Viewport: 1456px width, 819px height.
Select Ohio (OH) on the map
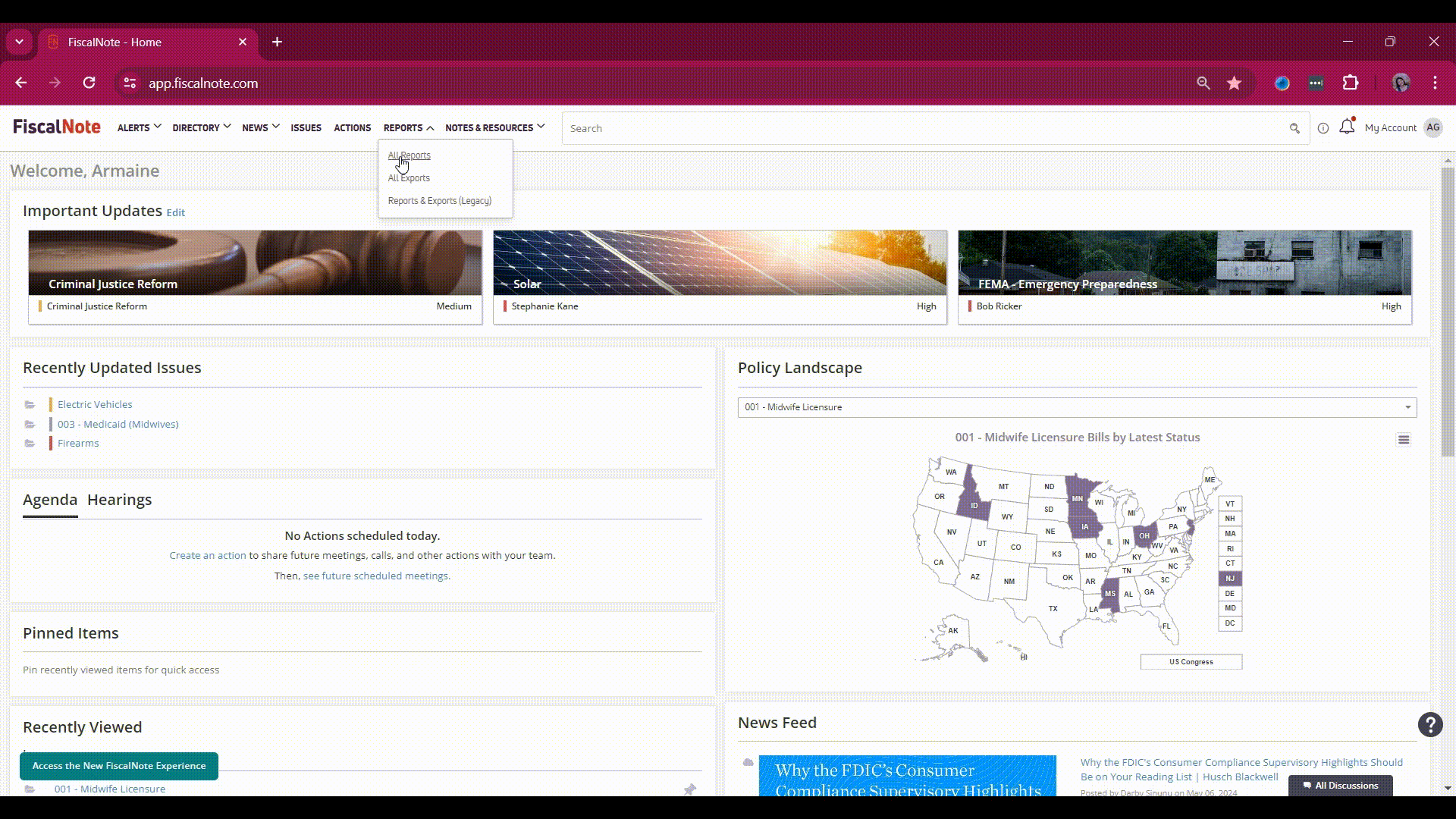[x=1144, y=535]
